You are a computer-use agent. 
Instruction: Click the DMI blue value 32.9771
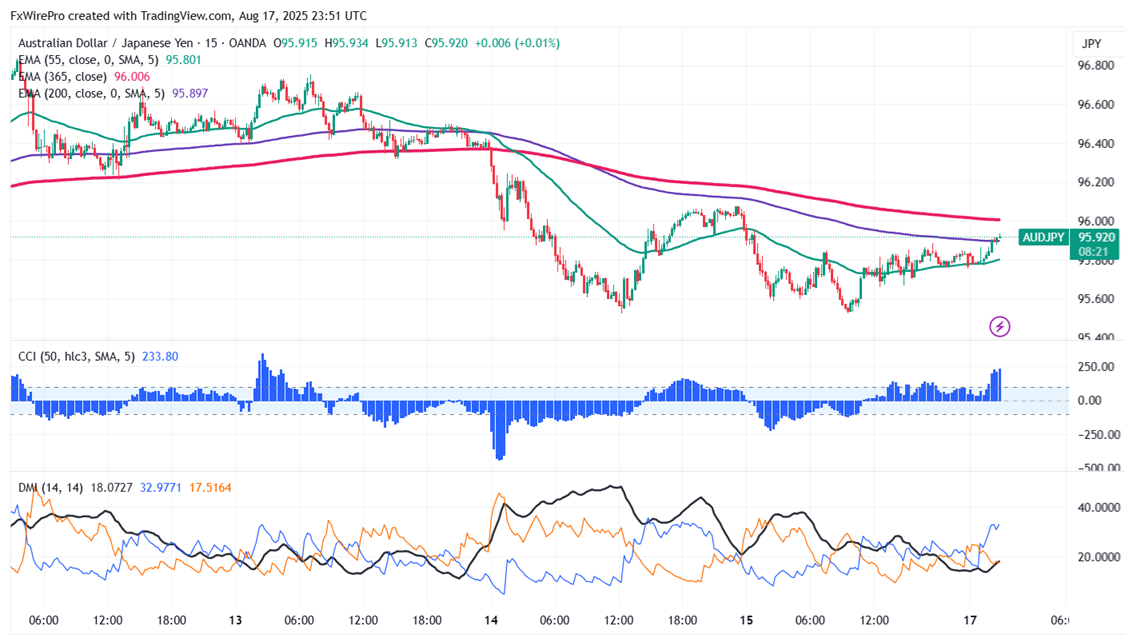pos(161,488)
